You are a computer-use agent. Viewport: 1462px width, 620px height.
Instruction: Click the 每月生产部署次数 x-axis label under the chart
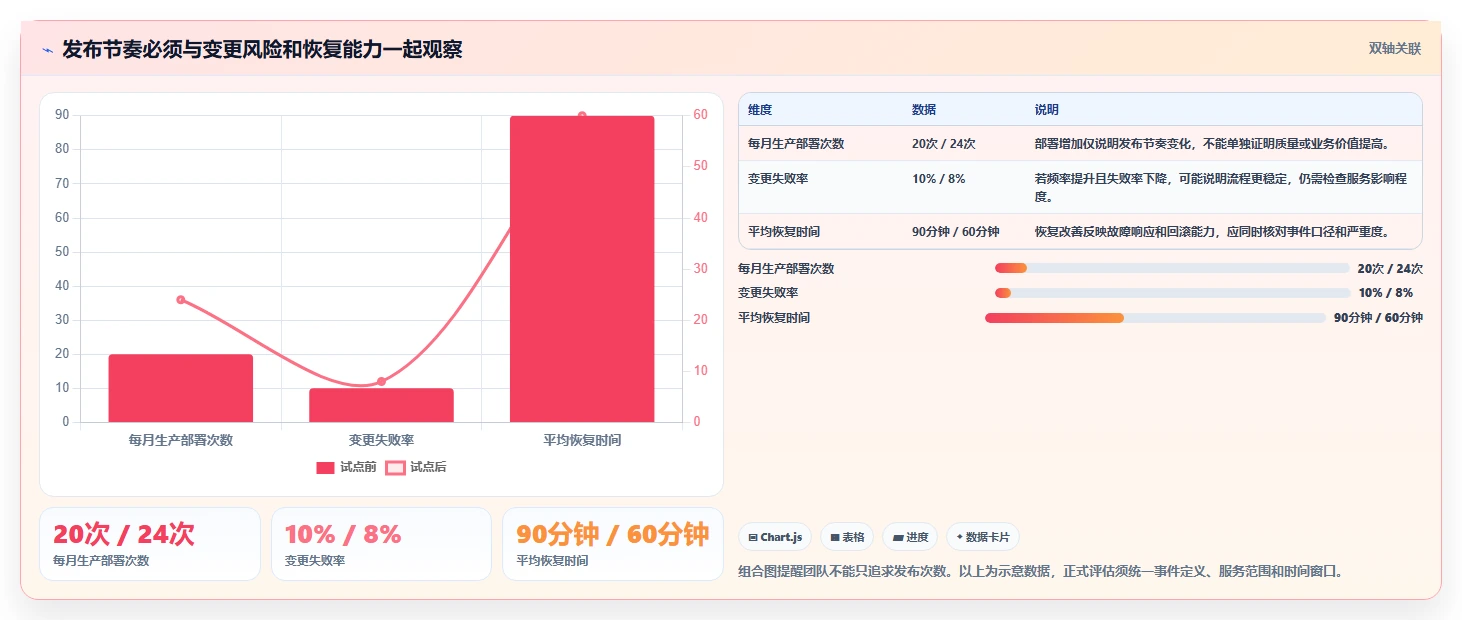181,440
